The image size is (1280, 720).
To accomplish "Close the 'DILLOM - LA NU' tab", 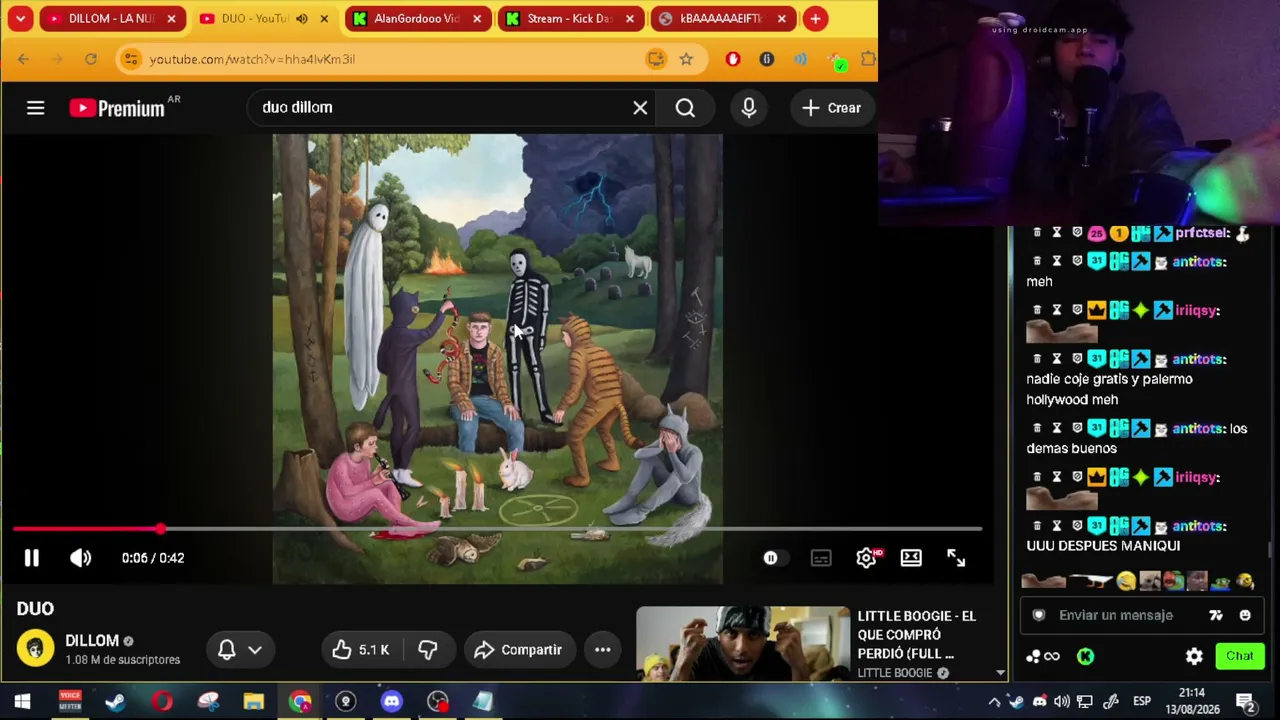I will point(171,19).
